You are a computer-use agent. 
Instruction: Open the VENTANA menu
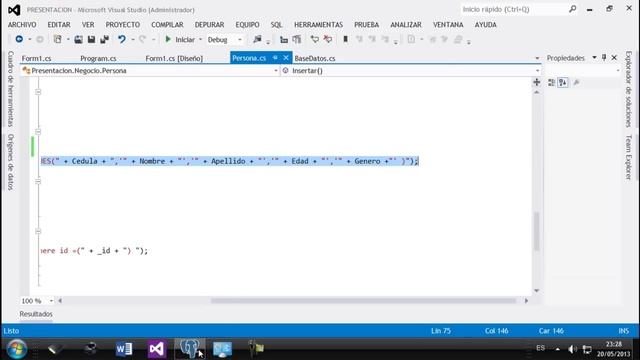448,25
